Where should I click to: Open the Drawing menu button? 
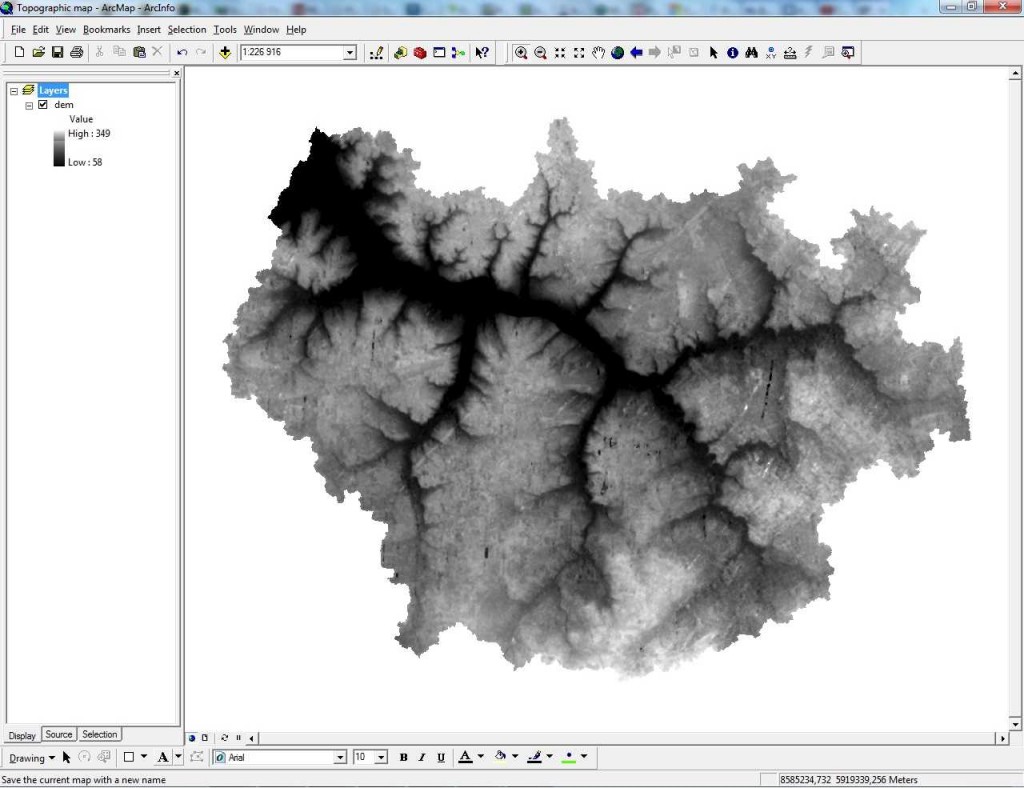click(x=31, y=758)
